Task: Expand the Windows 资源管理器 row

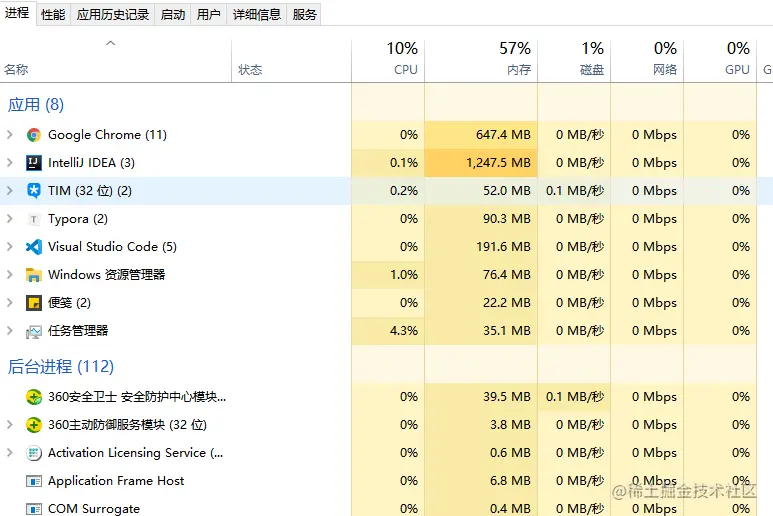Action: [9, 275]
